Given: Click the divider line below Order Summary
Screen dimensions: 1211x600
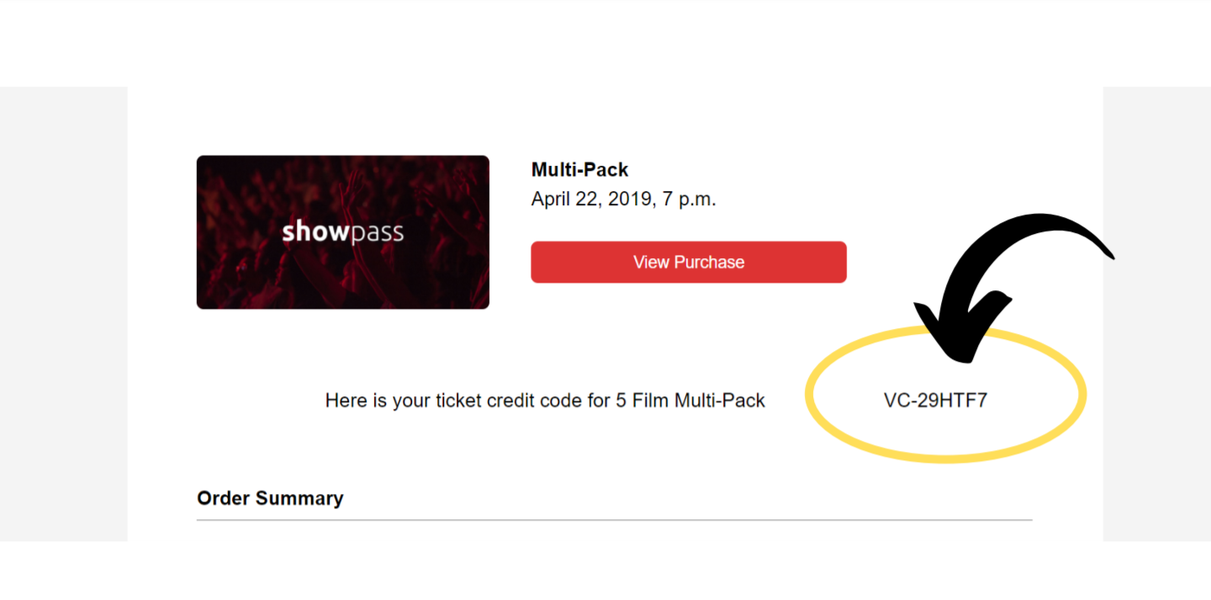Looking at the screenshot, I should click(x=614, y=520).
